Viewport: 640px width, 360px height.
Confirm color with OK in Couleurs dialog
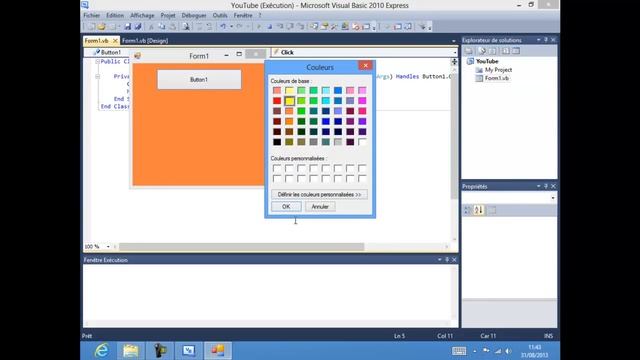286,207
